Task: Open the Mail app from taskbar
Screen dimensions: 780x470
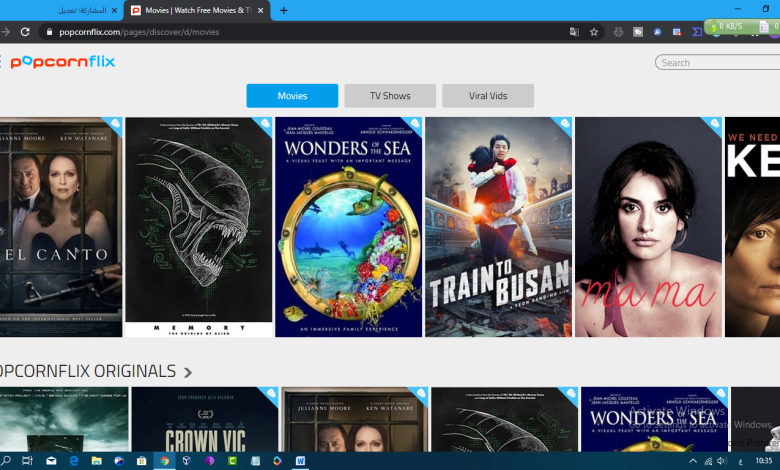Action: (x=51, y=461)
